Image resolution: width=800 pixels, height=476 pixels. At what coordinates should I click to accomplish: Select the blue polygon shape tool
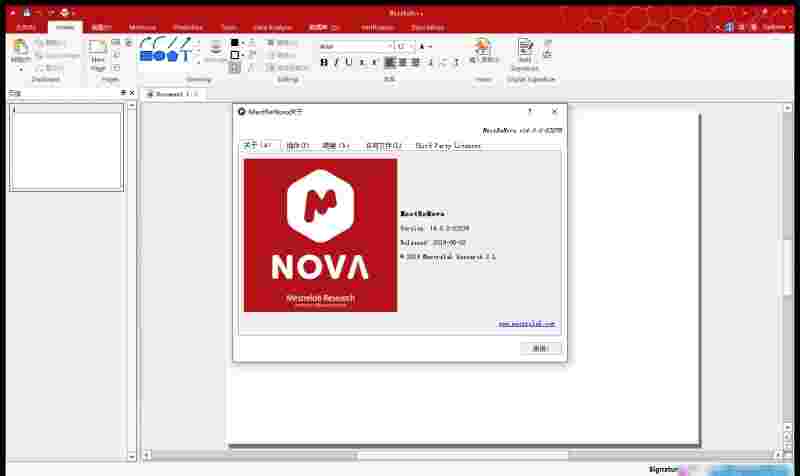point(172,56)
